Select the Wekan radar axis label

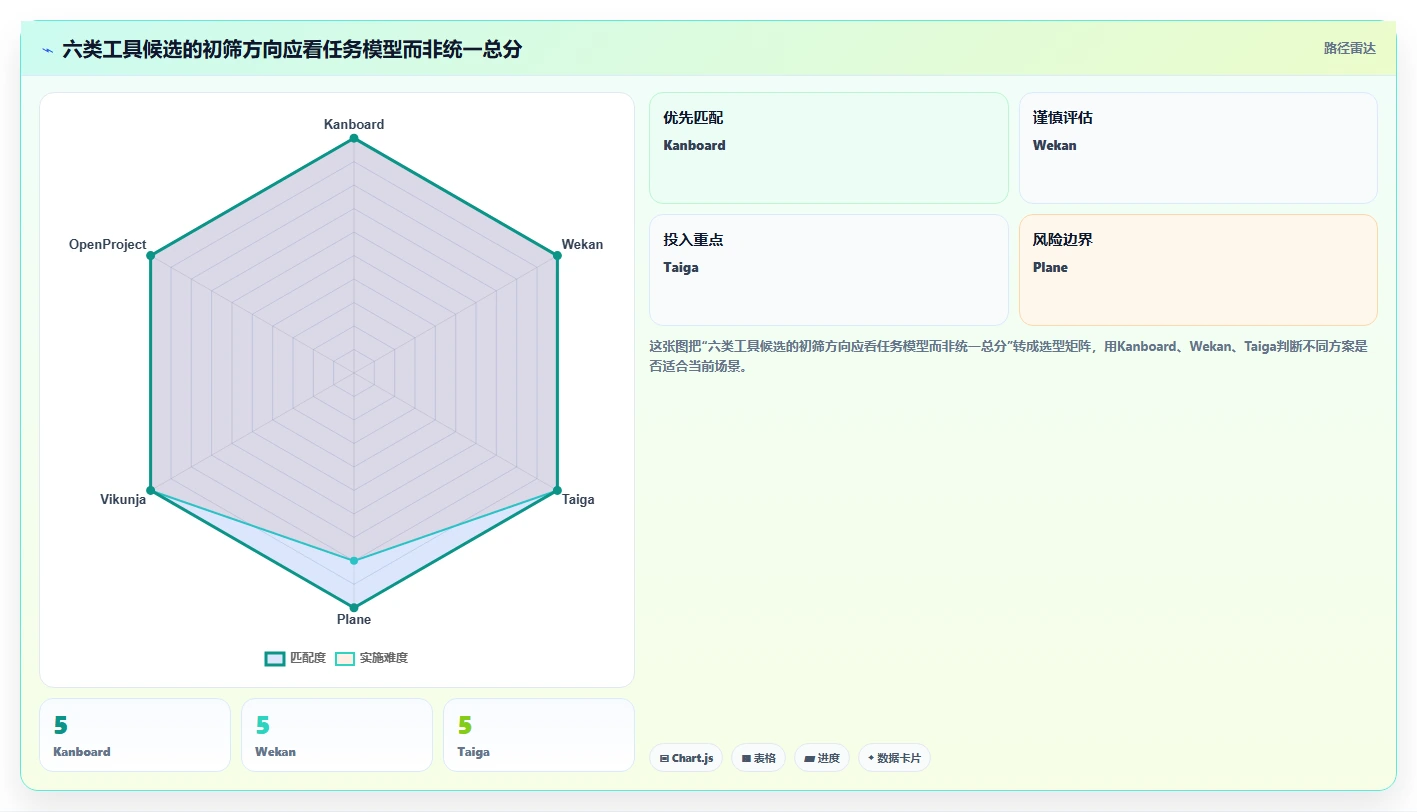coord(582,244)
